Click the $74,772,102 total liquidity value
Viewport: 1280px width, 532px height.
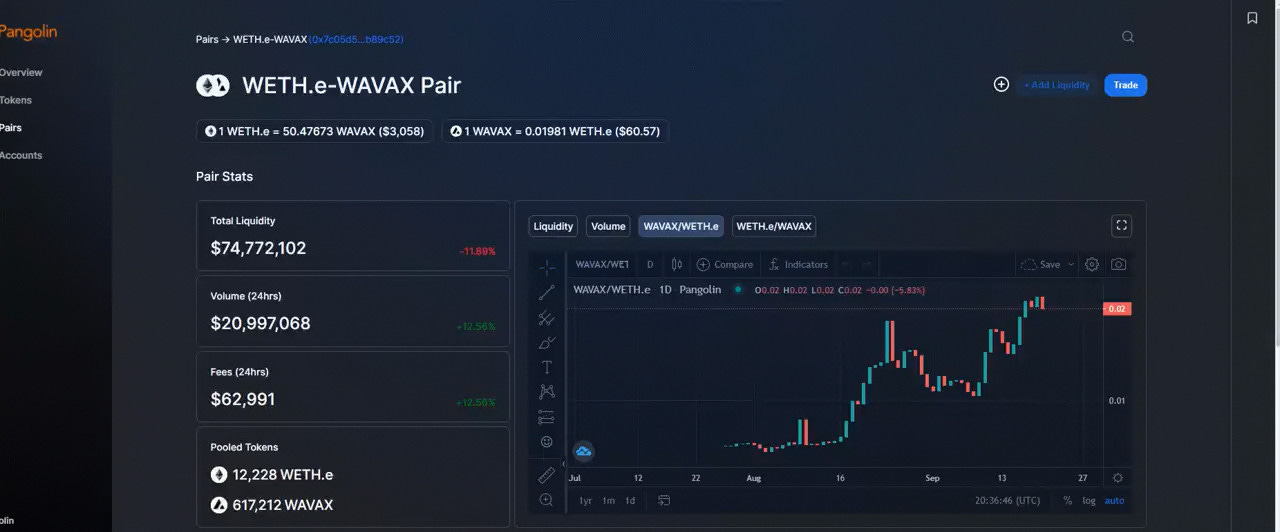click(258, 248)
